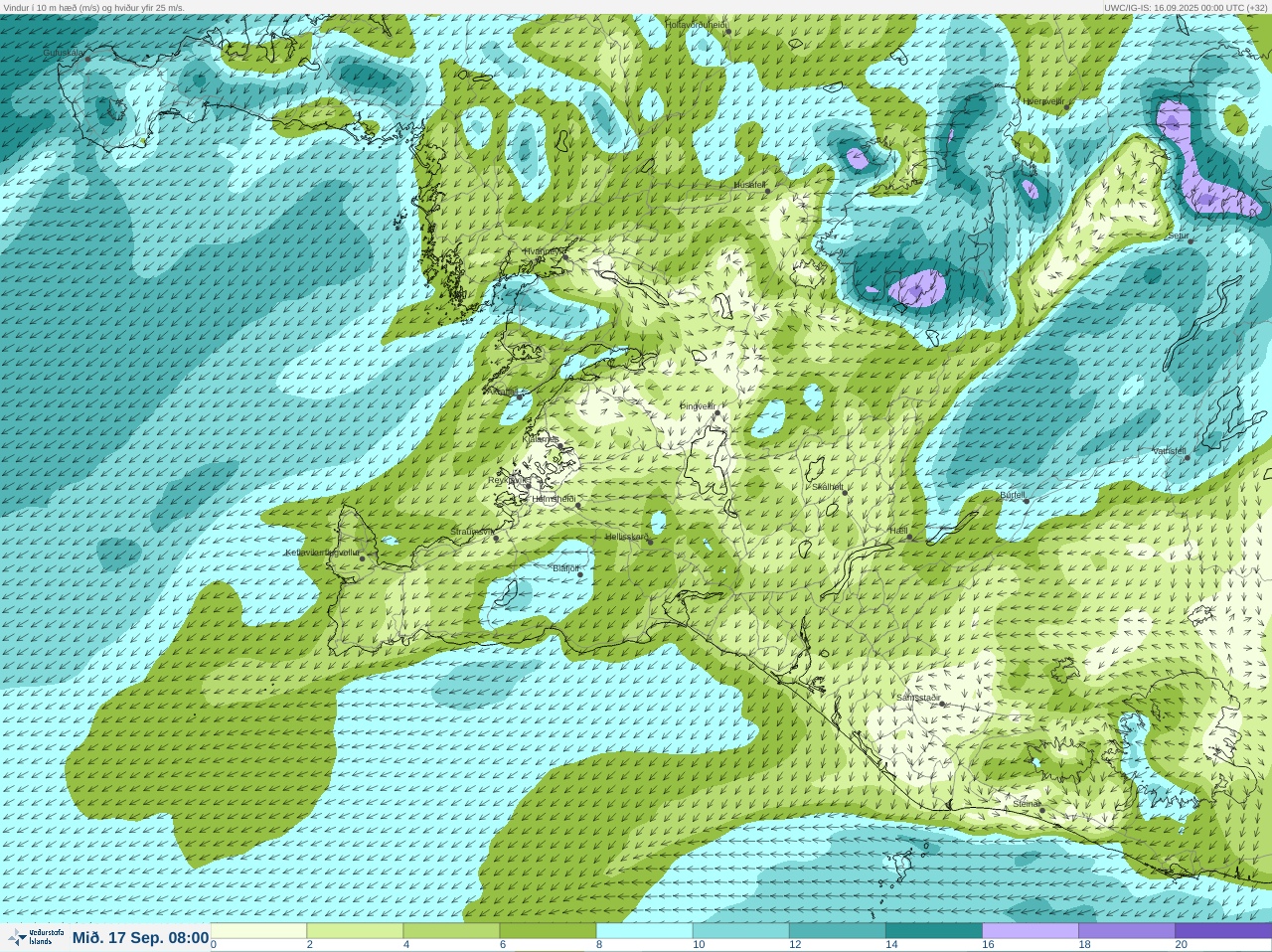Select the above 20 m/s dark purple swatch
The height and width of the screenshot is (952, 1272).
1222,931
